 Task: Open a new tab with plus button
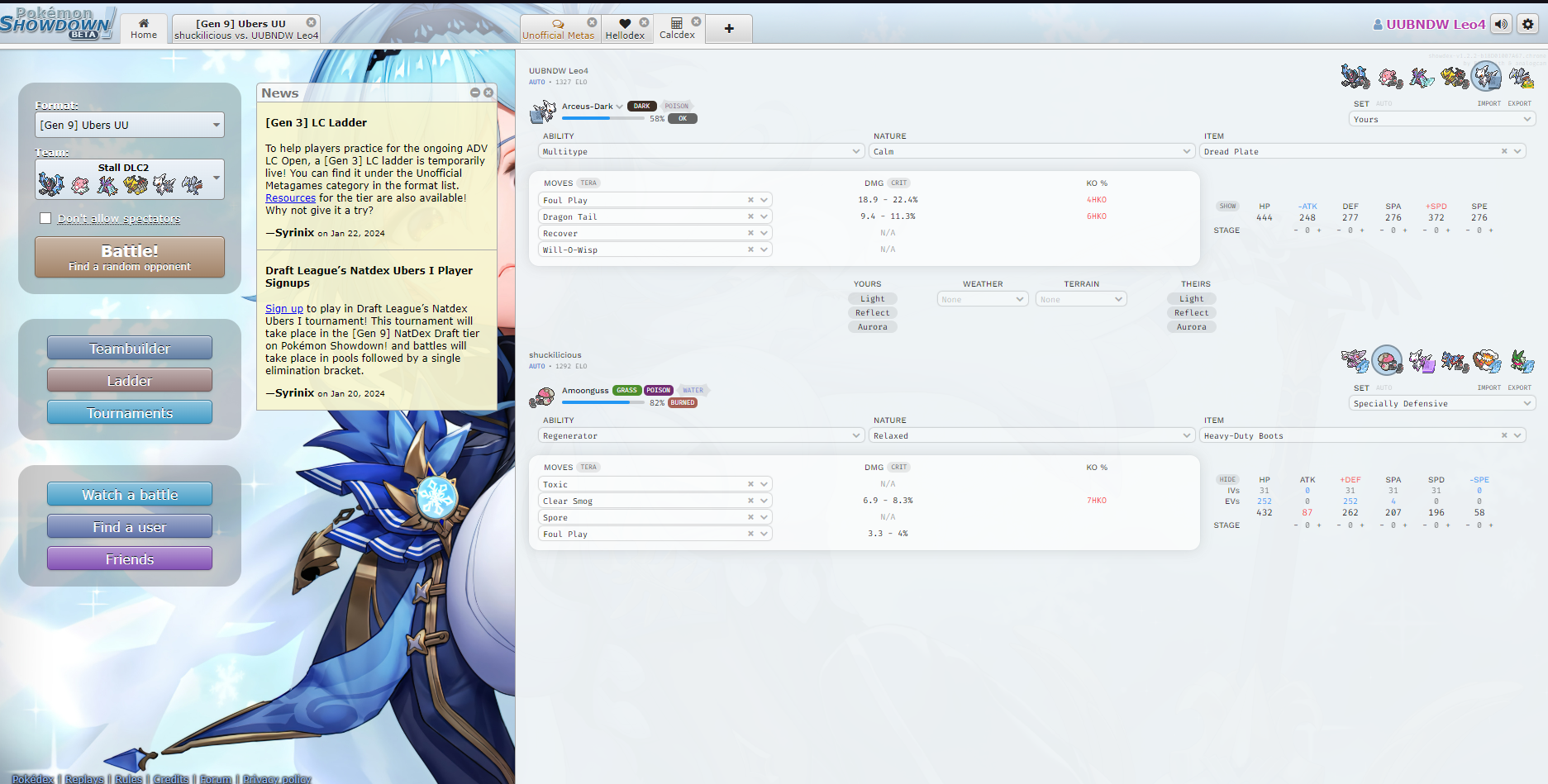coord(729,28)
